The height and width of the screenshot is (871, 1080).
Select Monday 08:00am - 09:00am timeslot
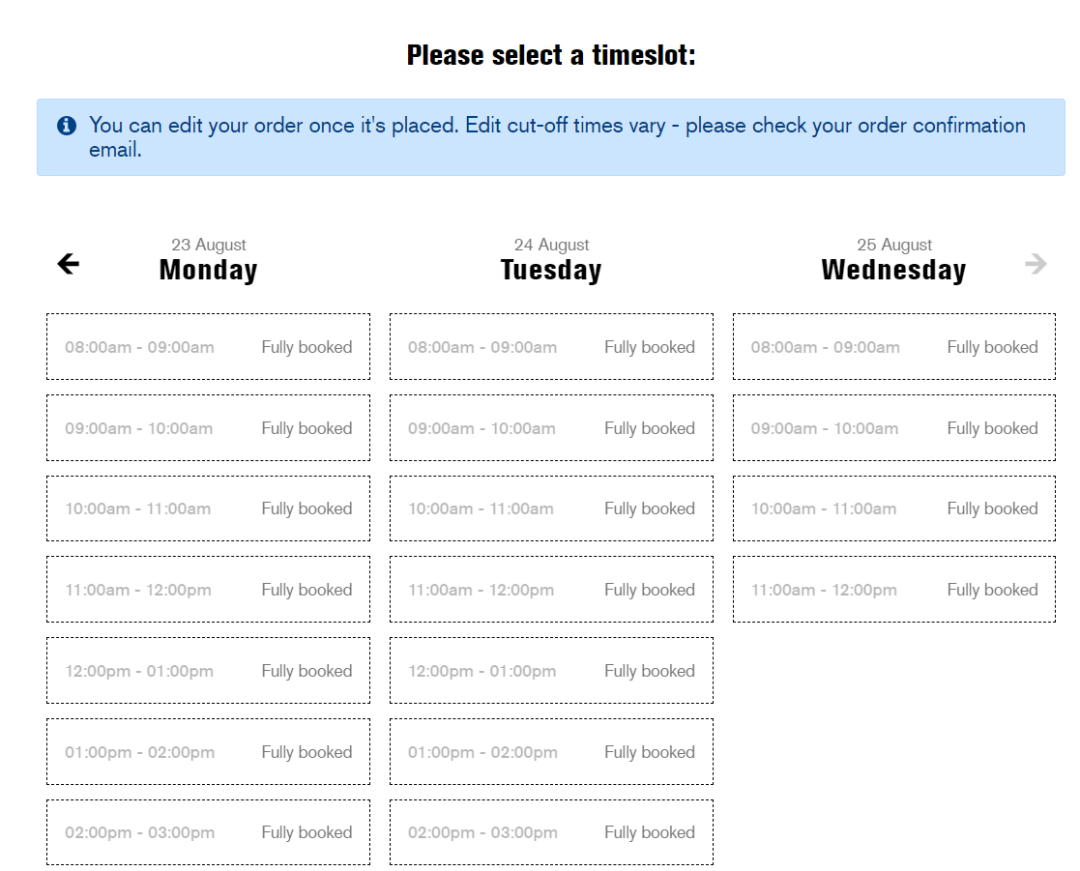click(x=208, y=347)
